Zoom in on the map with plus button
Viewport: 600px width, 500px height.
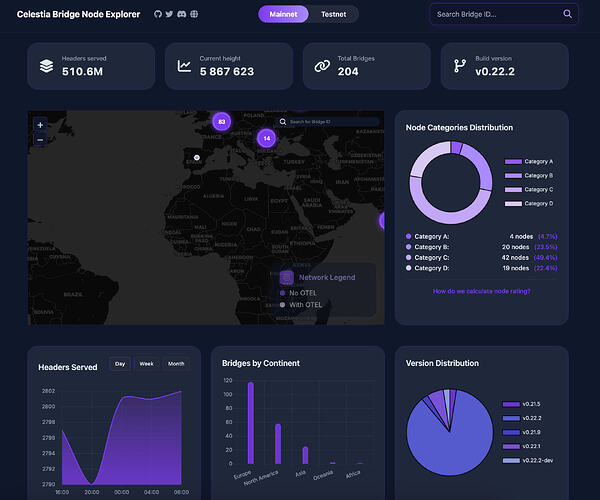(40, 125)
